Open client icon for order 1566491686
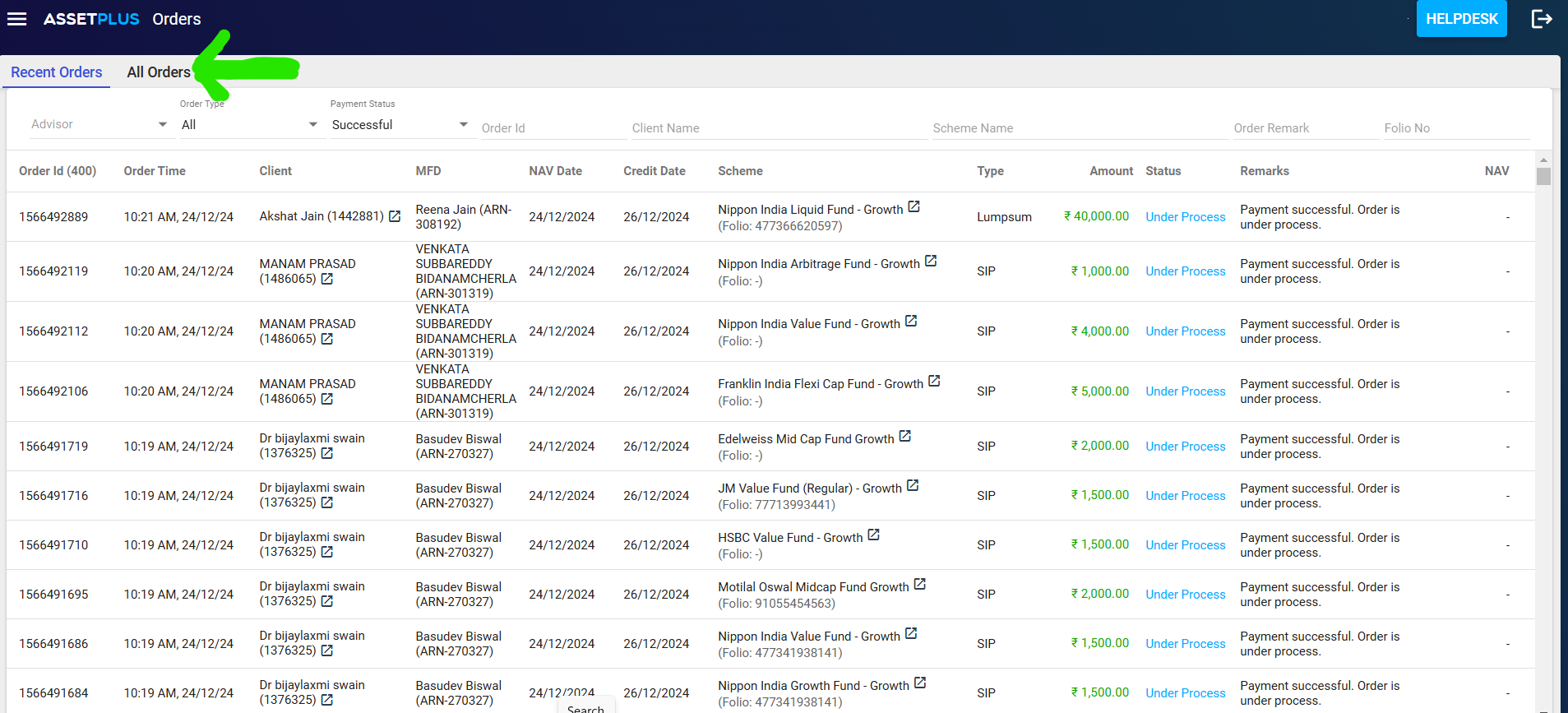The width and height of the screenshot is (1568, 713). [327, 650]
